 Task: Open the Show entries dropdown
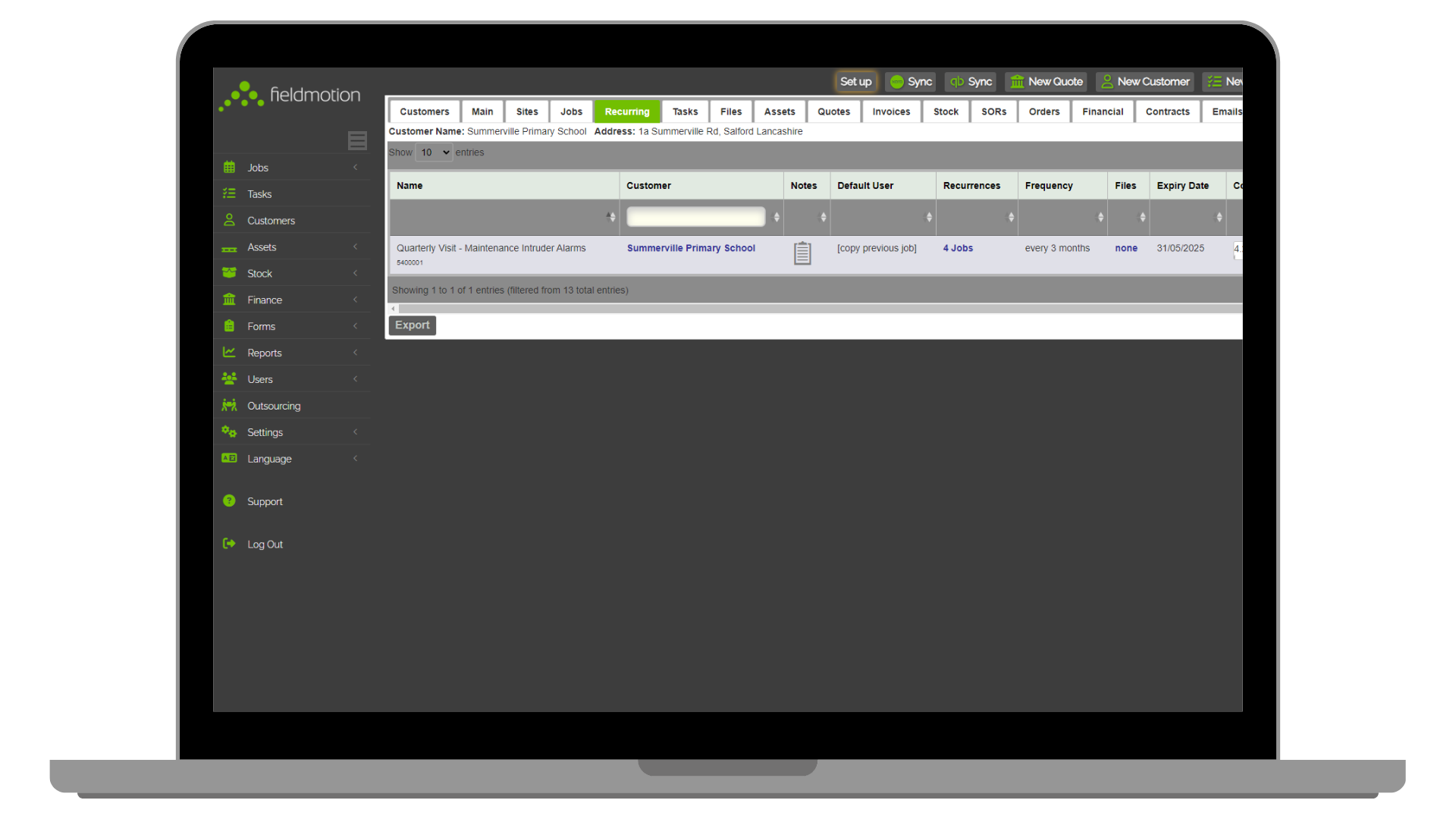pos(433,152)
